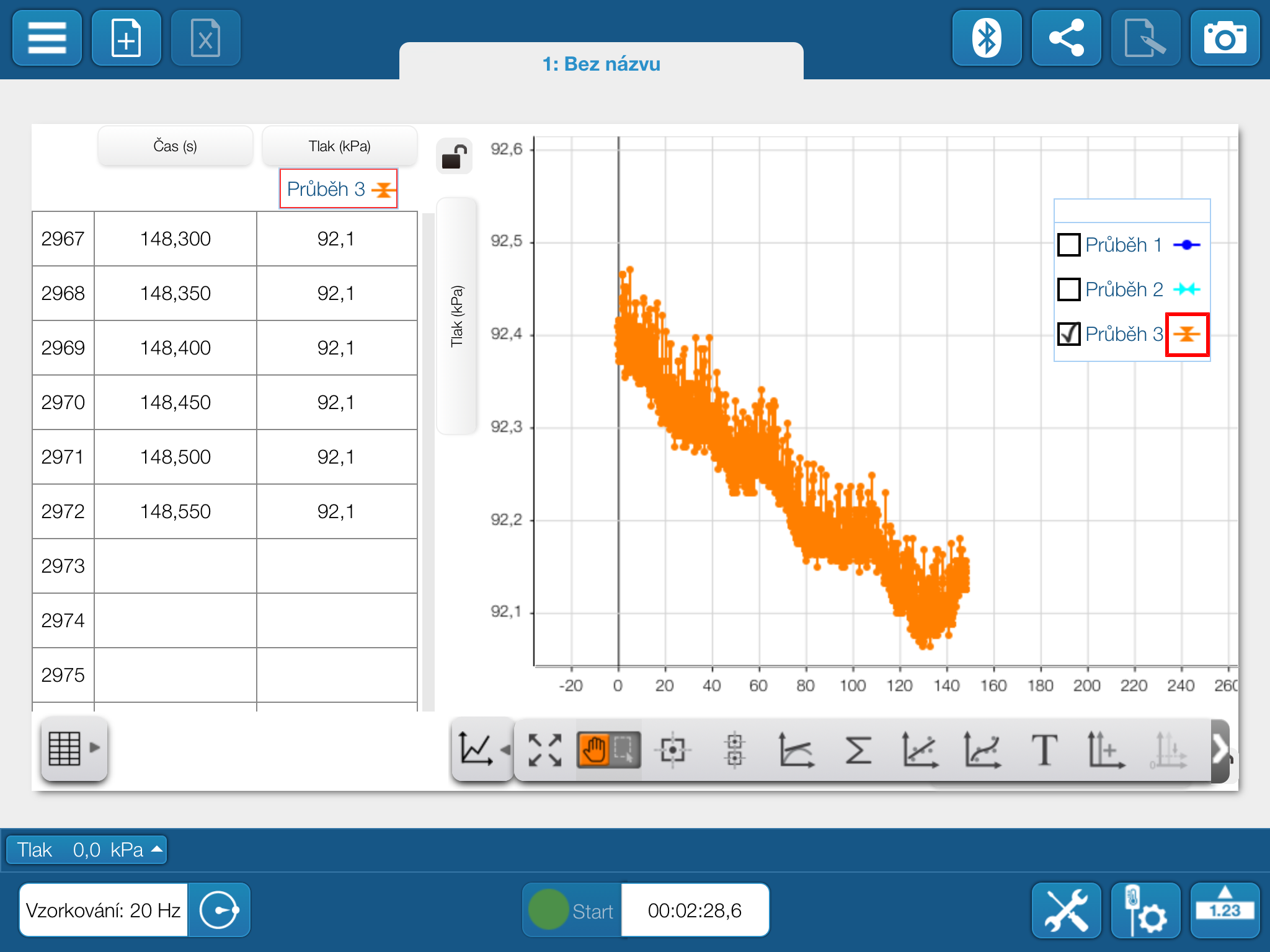Check the Průběh 2 run checkbox

click(x=1069, y=289)
